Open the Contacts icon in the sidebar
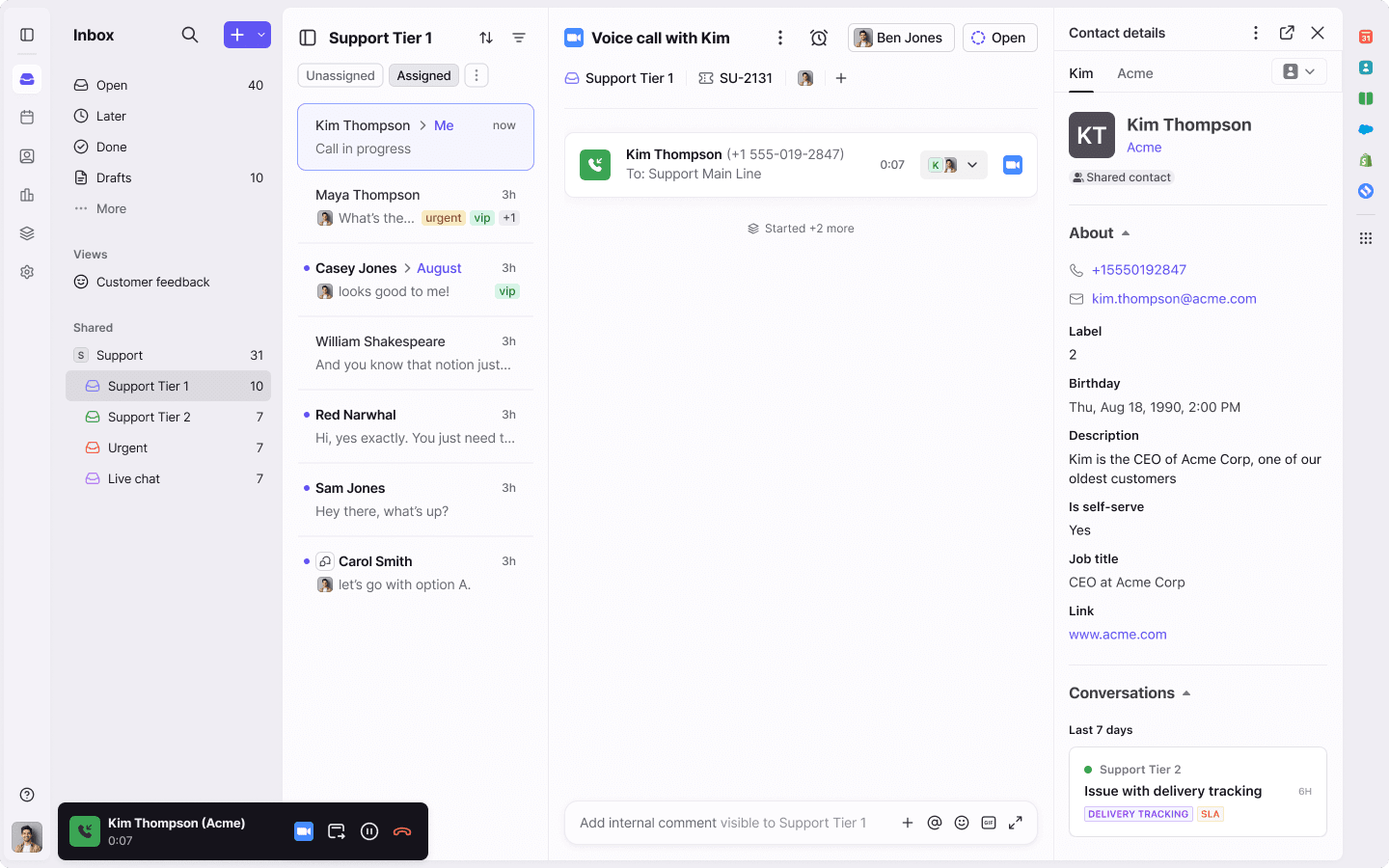 27,155
